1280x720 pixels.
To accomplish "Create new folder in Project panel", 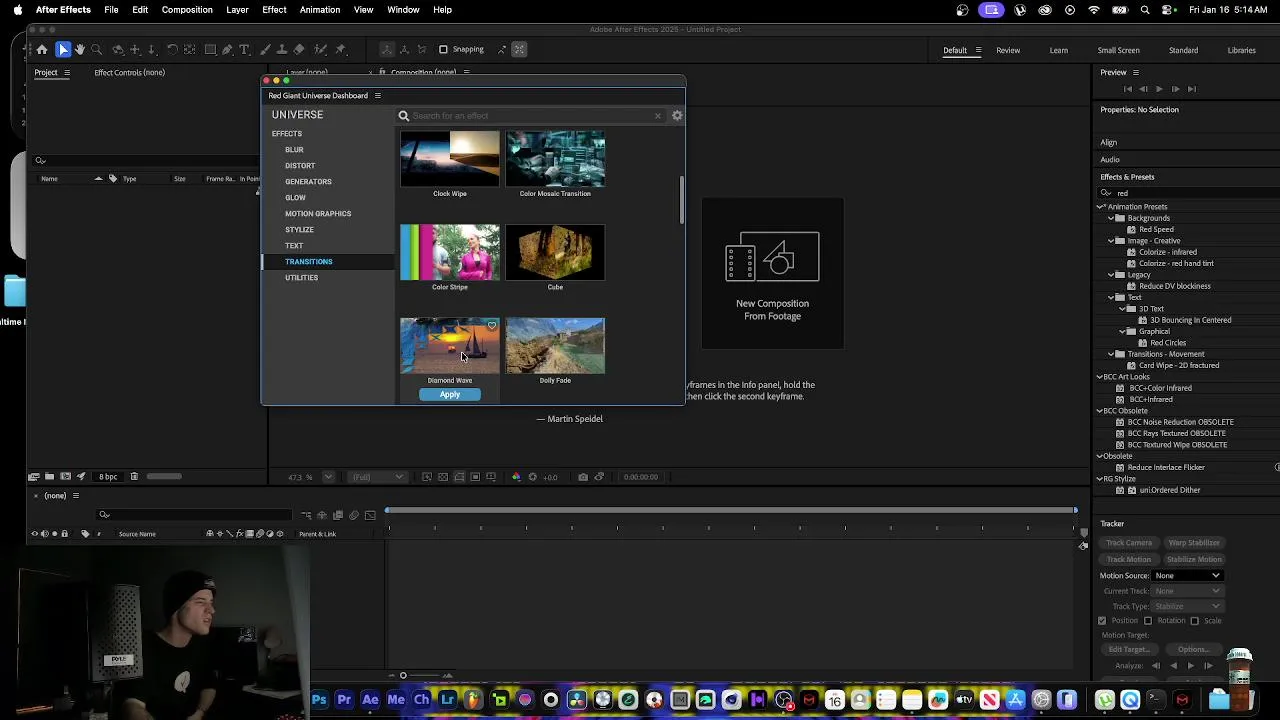I will (49, 477).
